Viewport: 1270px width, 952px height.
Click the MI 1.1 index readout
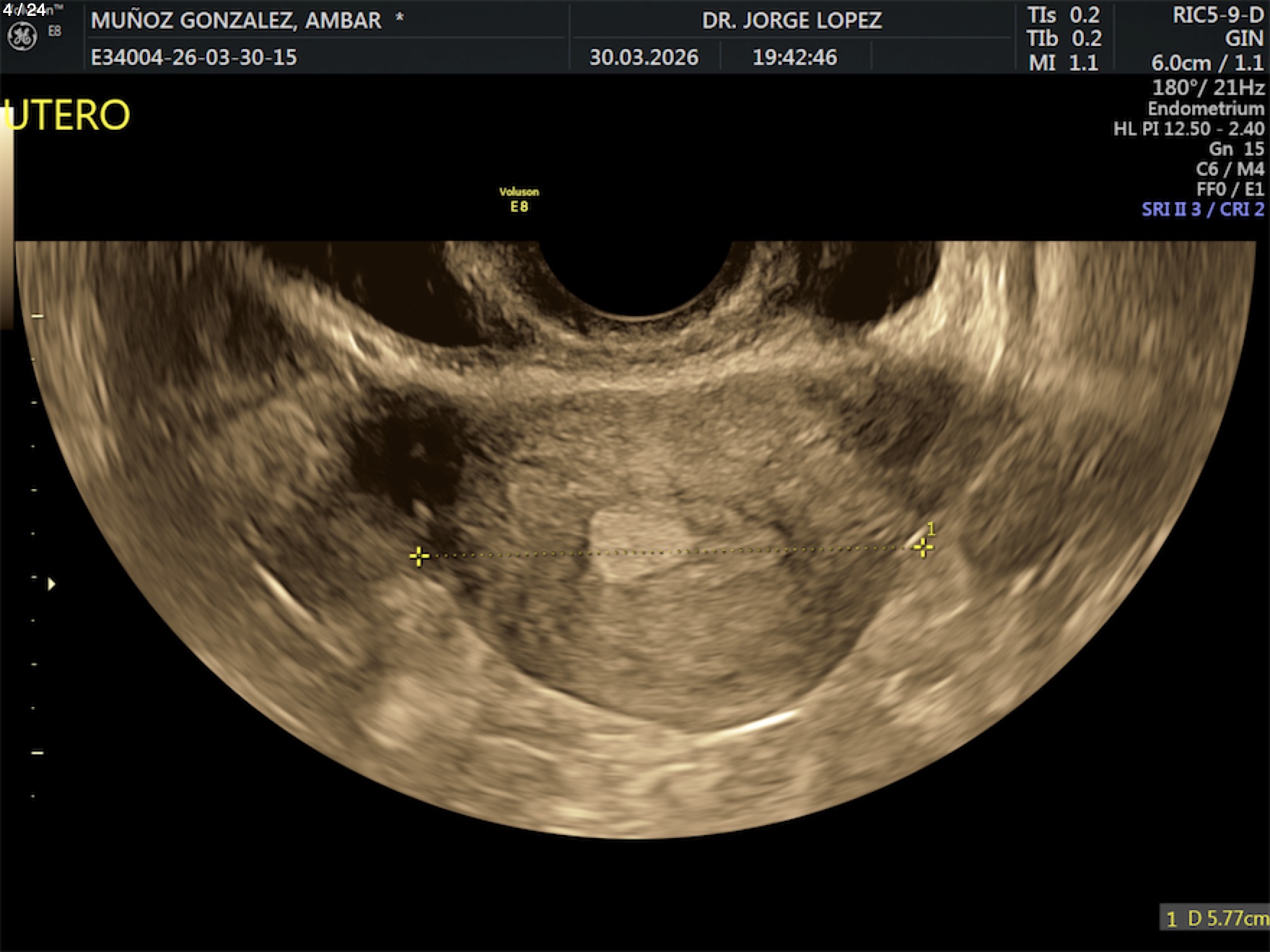(x=1063, y=63)
